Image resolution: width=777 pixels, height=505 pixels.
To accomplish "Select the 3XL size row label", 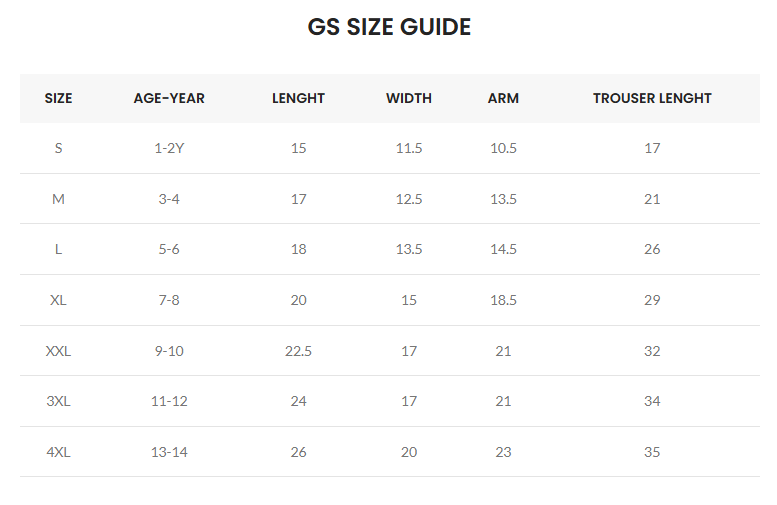I will click(59, 401).
